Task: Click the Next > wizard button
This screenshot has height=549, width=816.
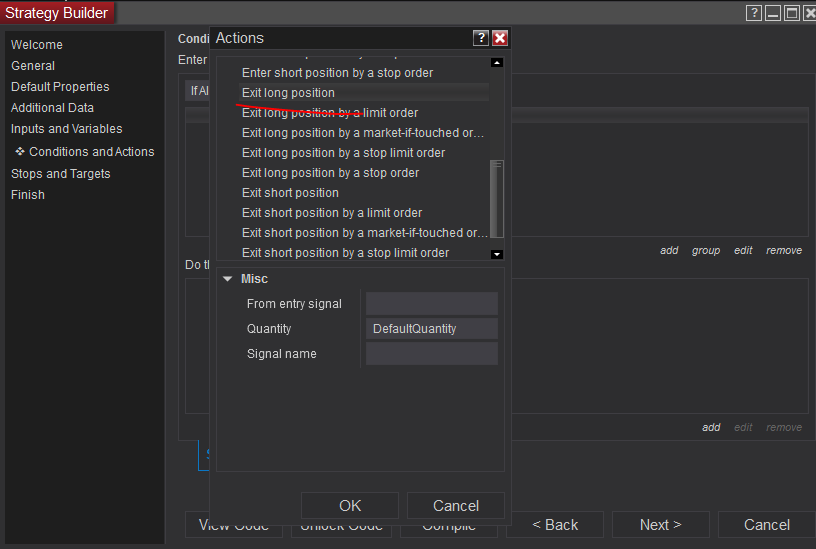Action: 660,525
